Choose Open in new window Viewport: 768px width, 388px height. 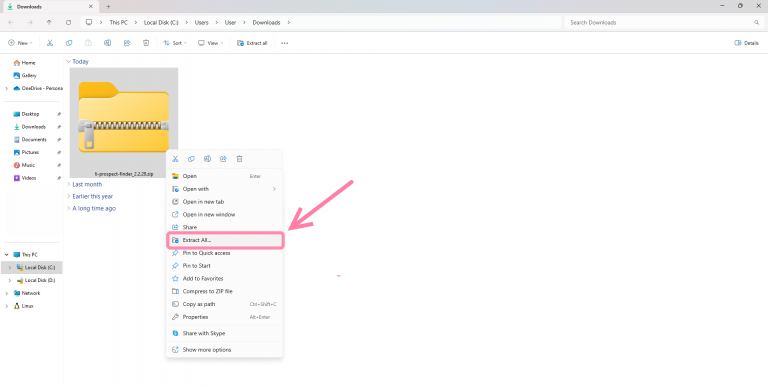pos(224,215)
